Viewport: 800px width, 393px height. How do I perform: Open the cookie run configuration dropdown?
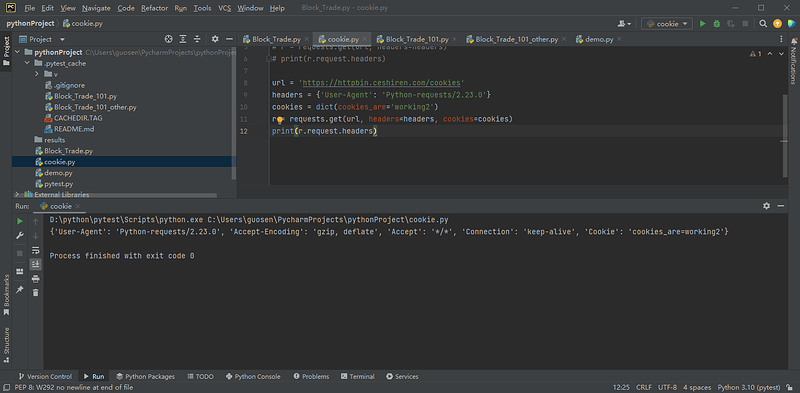667,23
